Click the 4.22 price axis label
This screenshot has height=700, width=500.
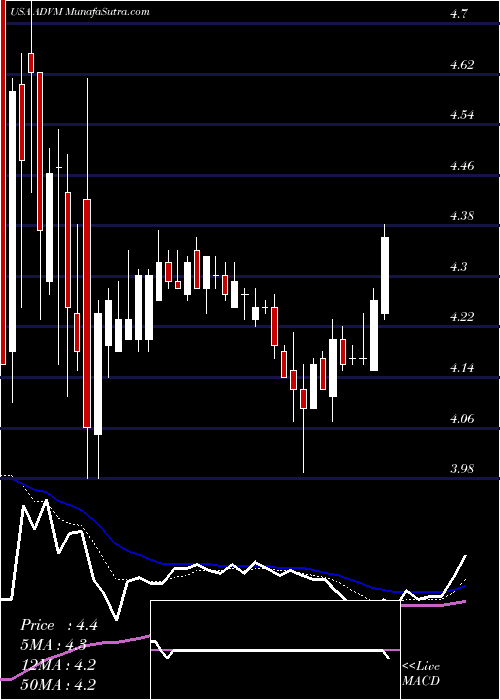(x=462, y=317)
